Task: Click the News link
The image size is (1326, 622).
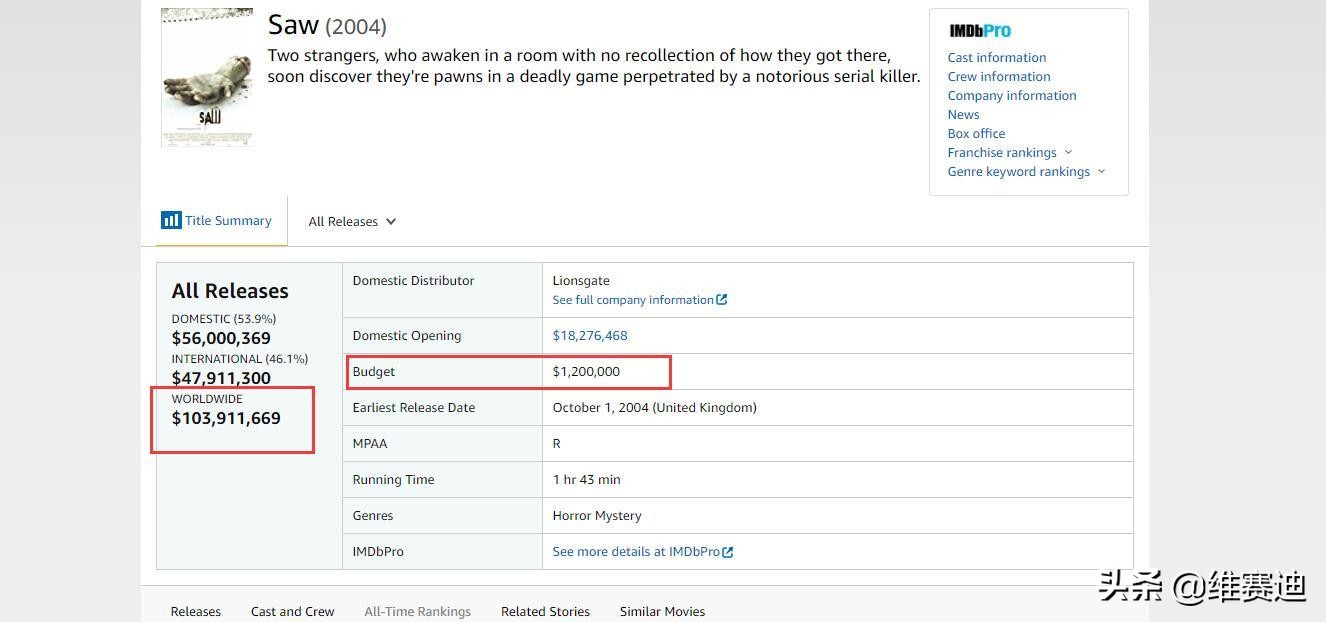Action: (x=963, y=114)
